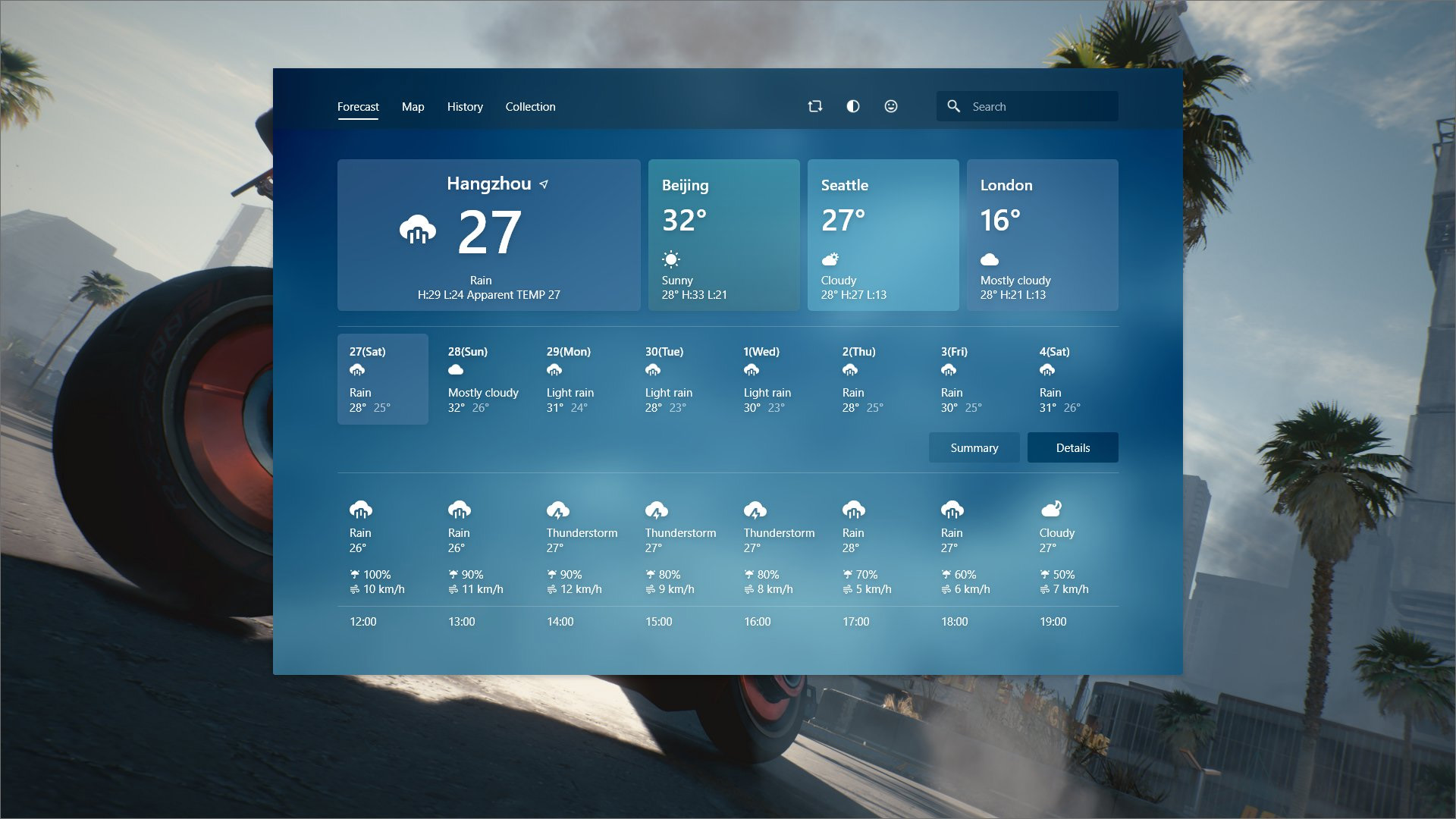Viewport: 1456px width, 819px height.
Task: Switch to Summary view
Action: [974, 447]
